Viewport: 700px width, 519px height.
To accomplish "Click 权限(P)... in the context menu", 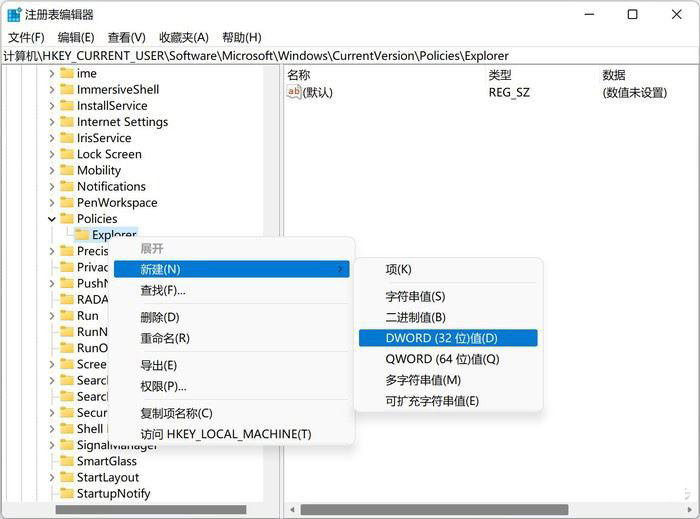I will 231,386.
